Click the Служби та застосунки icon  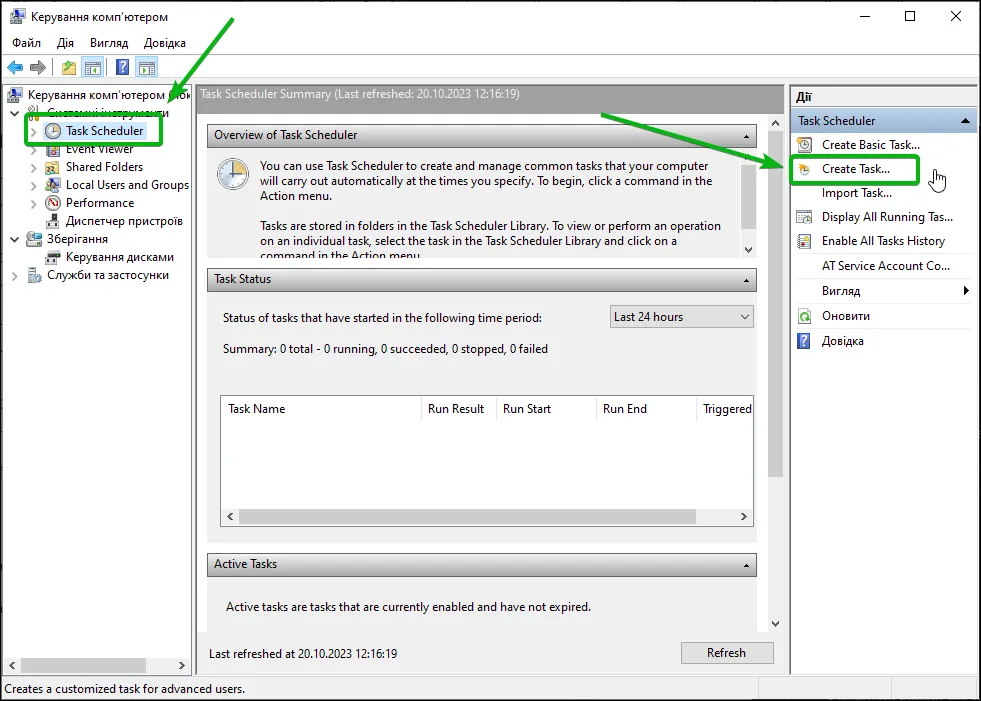point(34,275)
